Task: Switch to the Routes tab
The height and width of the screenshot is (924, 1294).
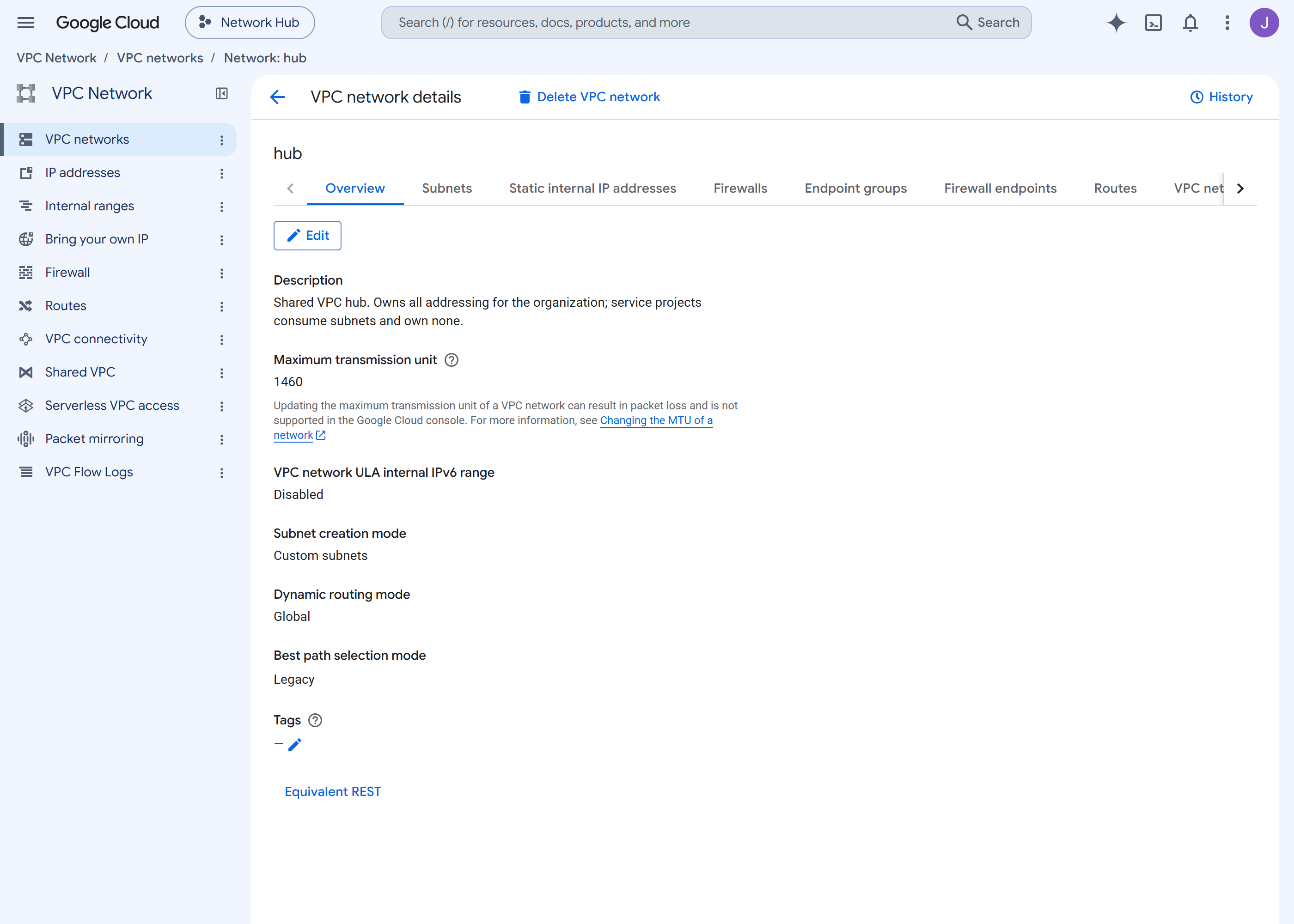Action: pos(1115,189)
